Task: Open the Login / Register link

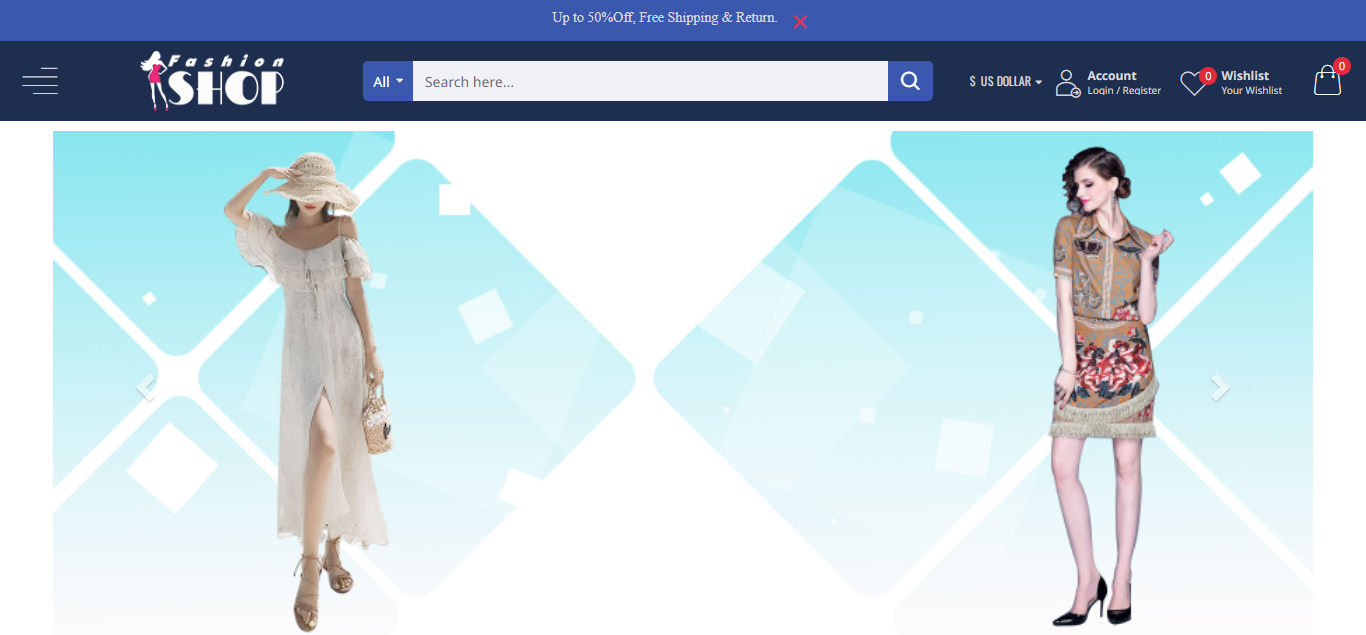Action: pos(1124,91)
